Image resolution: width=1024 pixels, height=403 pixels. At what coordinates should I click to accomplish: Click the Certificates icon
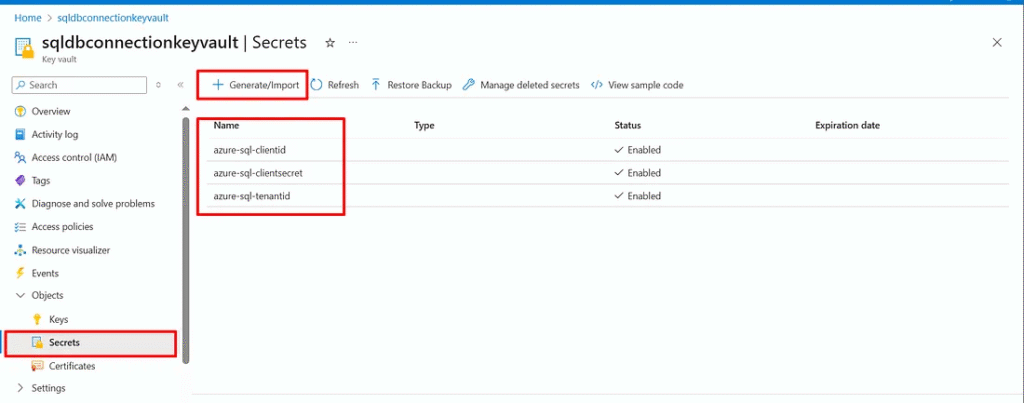[37, 366]
